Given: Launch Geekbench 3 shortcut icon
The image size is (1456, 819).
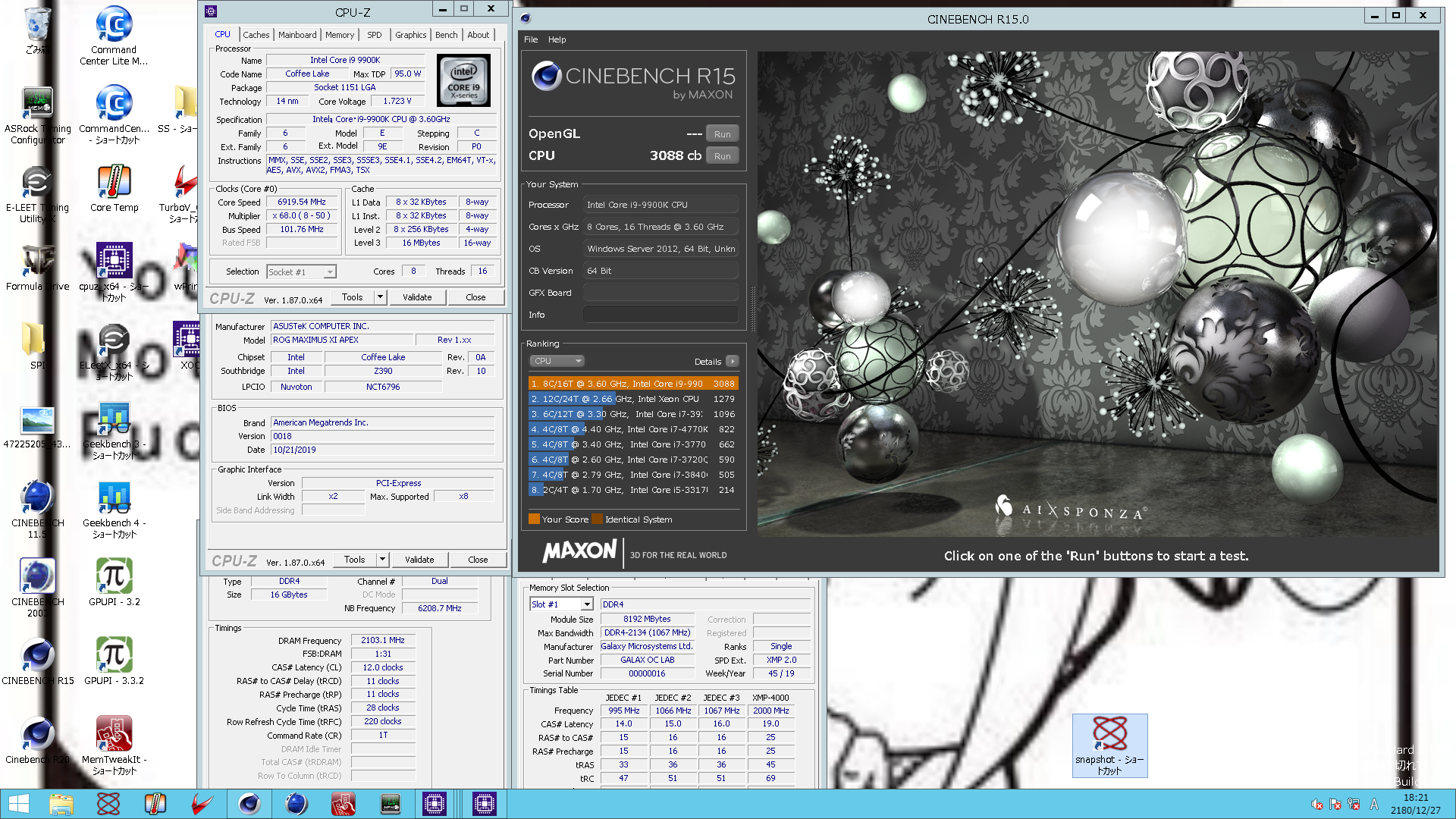Looking at the screenshot, I should [114, 430].
